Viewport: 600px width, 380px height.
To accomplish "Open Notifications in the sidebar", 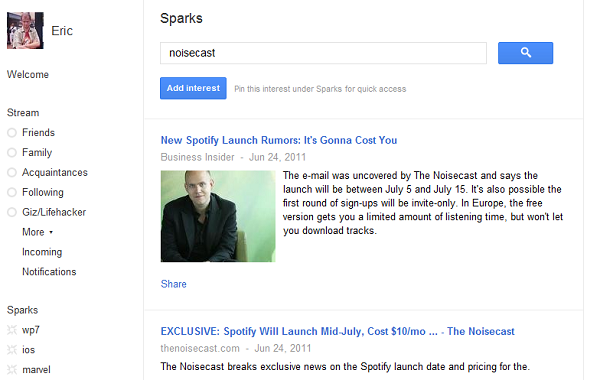I will coord(49,272).
